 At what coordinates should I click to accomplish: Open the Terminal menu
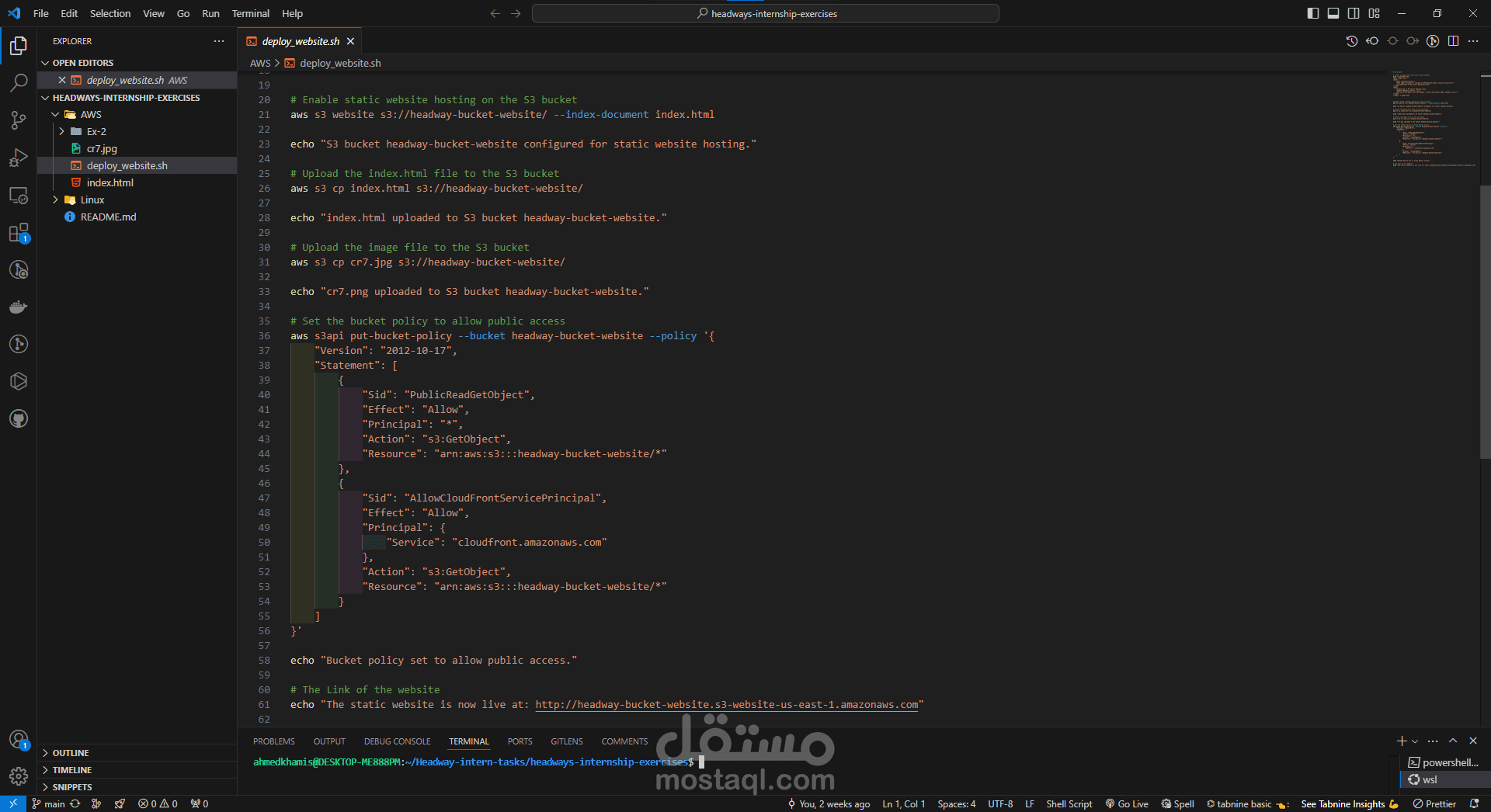click(250, 13)
